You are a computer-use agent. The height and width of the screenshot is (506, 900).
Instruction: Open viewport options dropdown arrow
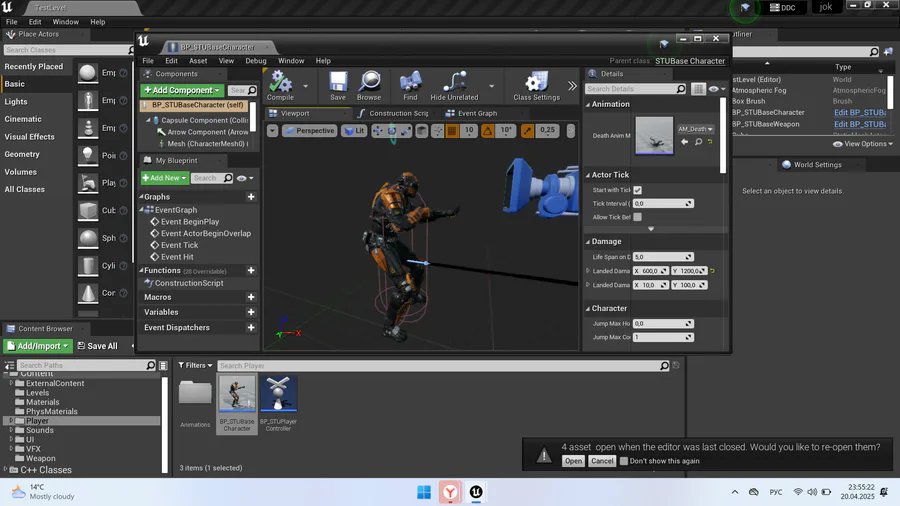click(x=273, y=131)
